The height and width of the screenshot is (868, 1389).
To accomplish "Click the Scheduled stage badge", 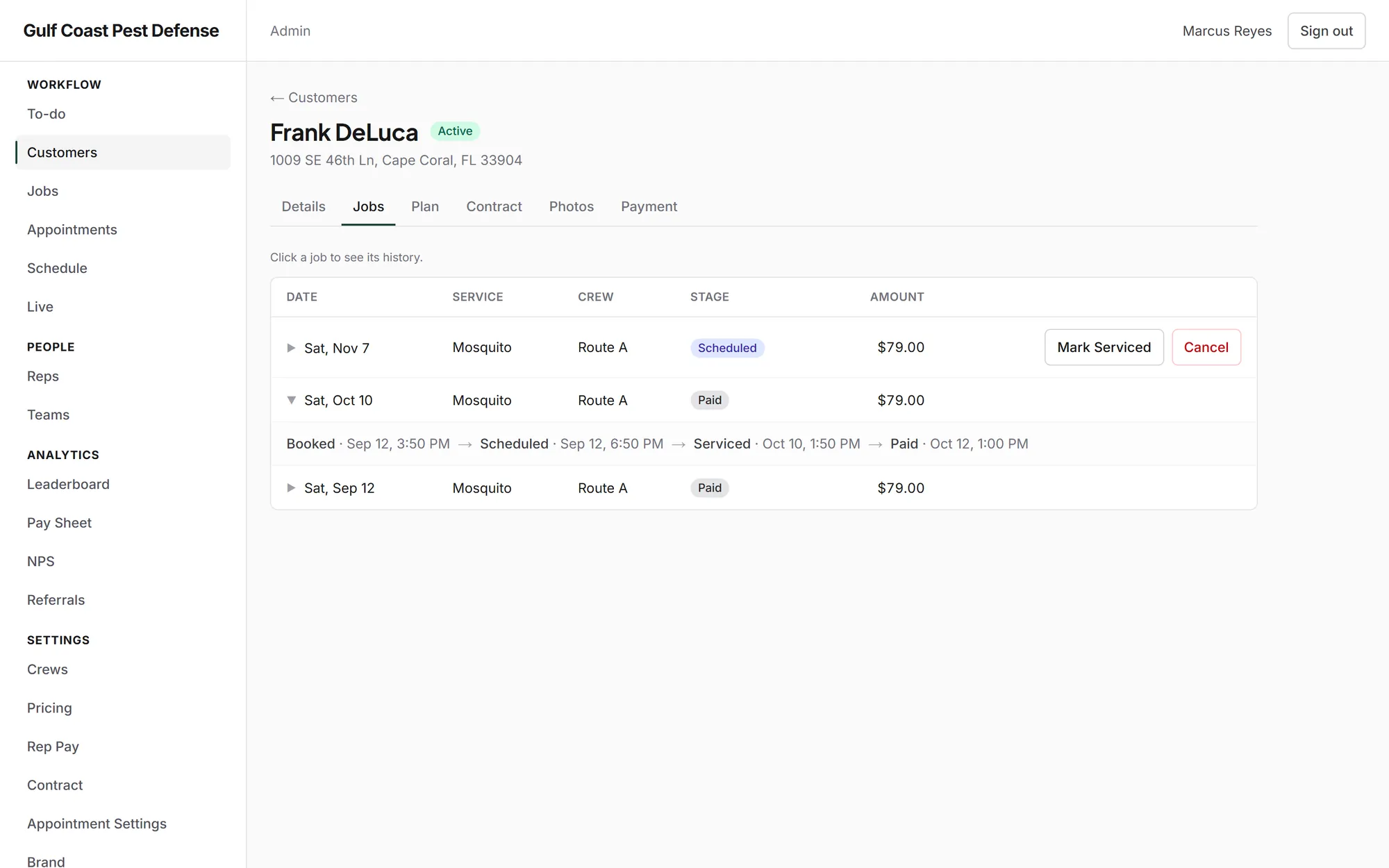I will [727, 348].
